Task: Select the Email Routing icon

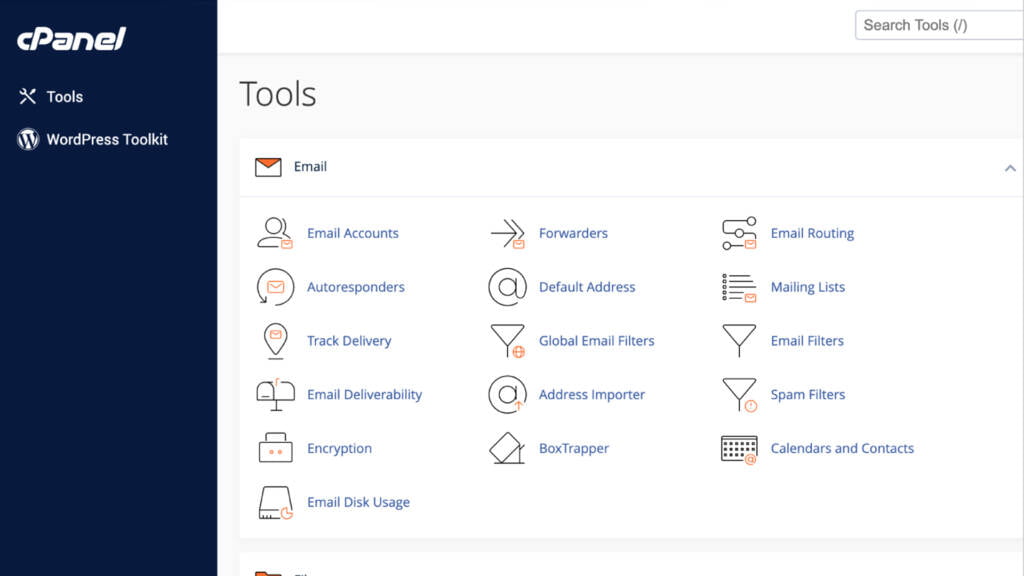Action: coord(739,233)
